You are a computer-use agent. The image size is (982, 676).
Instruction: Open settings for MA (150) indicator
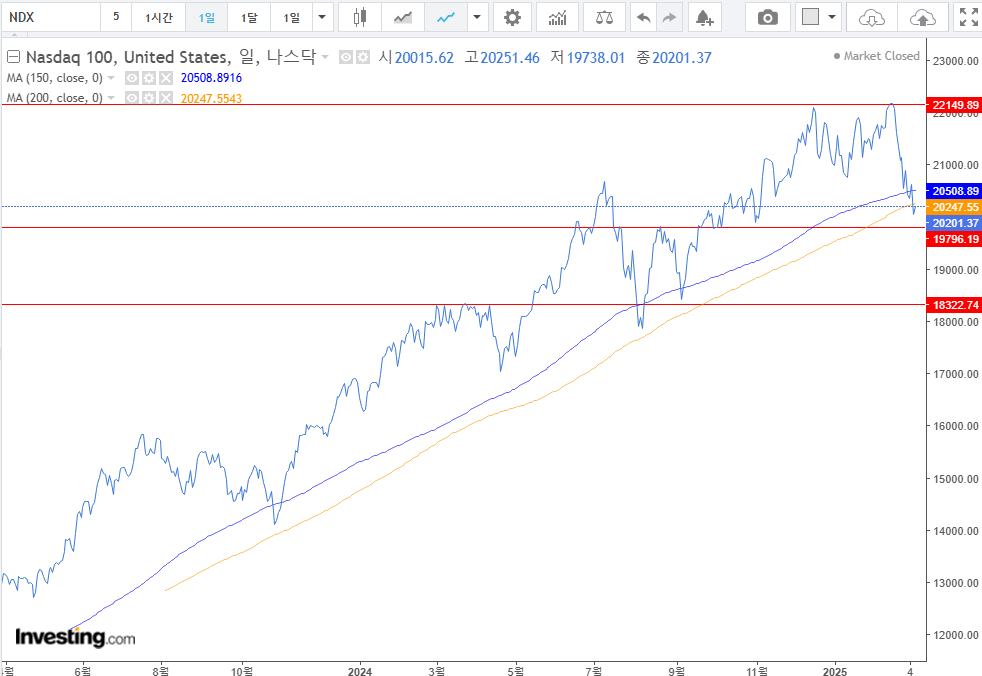[x=148, y=78]
